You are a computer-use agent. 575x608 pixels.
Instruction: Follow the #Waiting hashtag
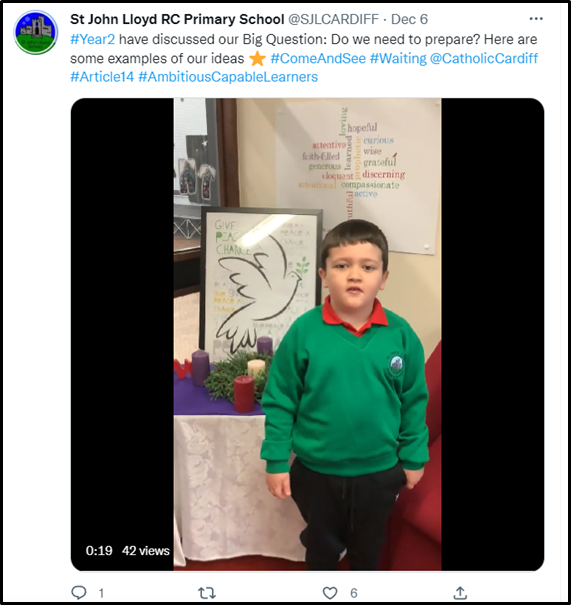(x=400, y=59)
